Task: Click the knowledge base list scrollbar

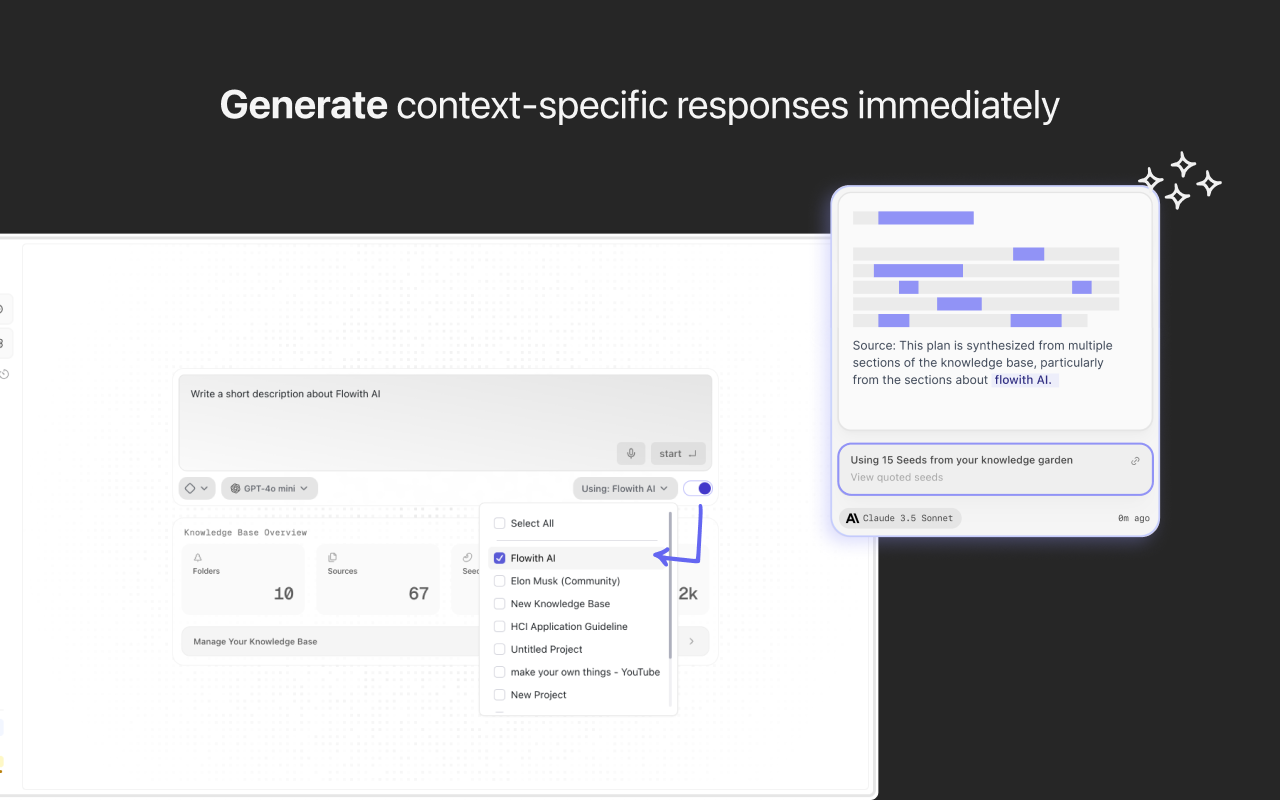Action: click(x=670, y=580)
